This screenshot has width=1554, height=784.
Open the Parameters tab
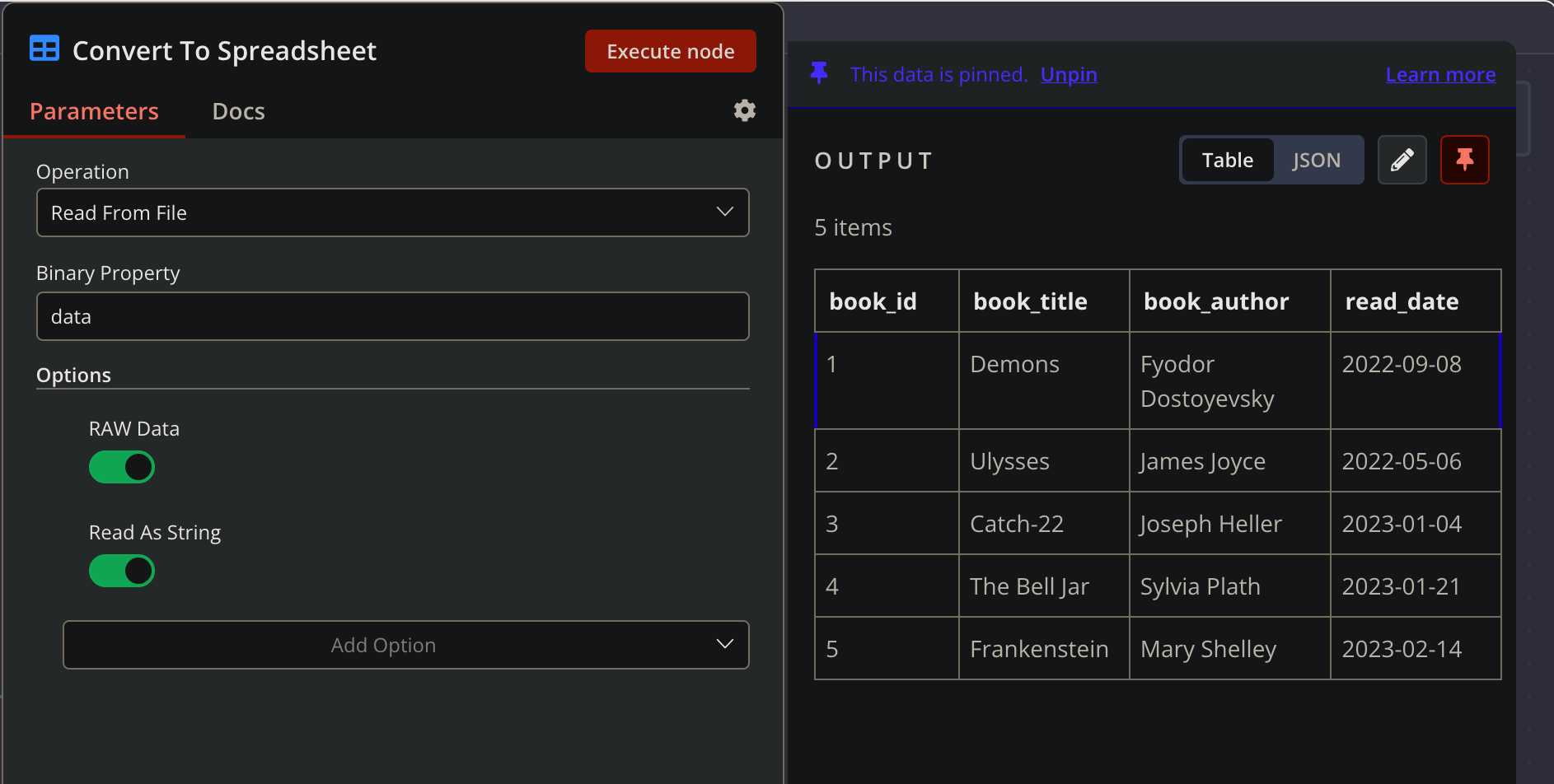[x=94, y=110]
